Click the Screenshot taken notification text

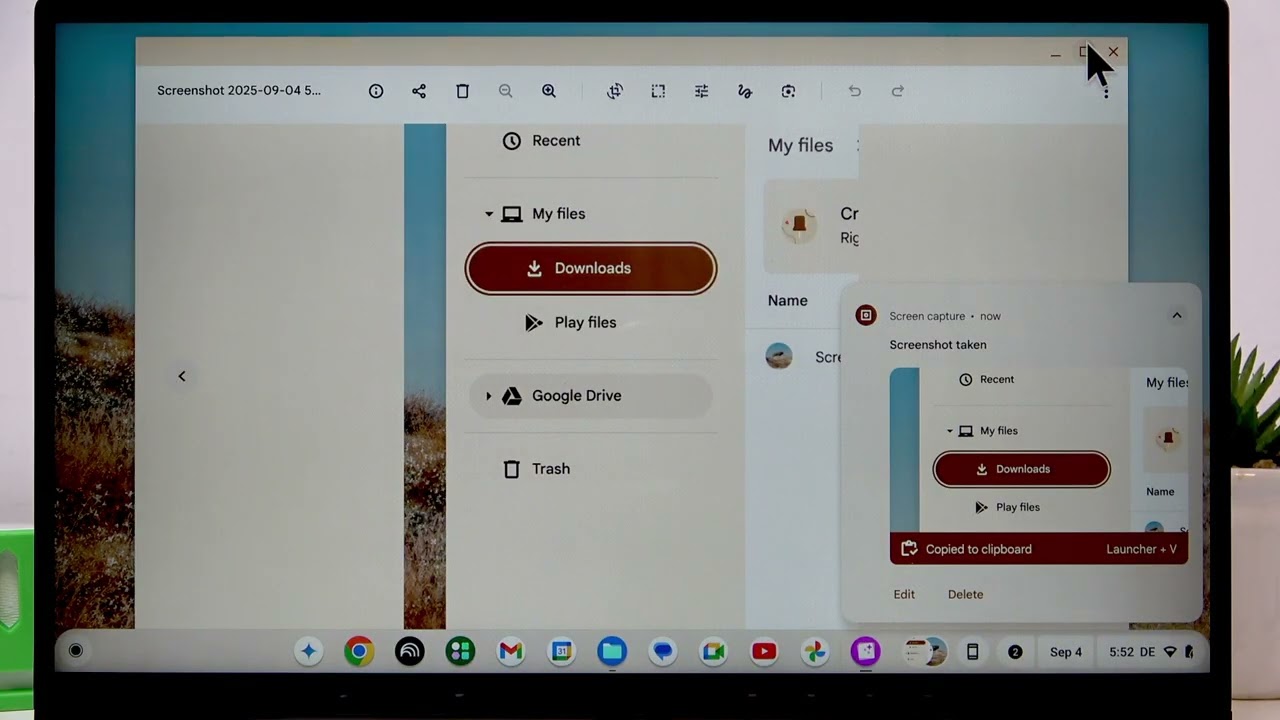pos(938,345)
